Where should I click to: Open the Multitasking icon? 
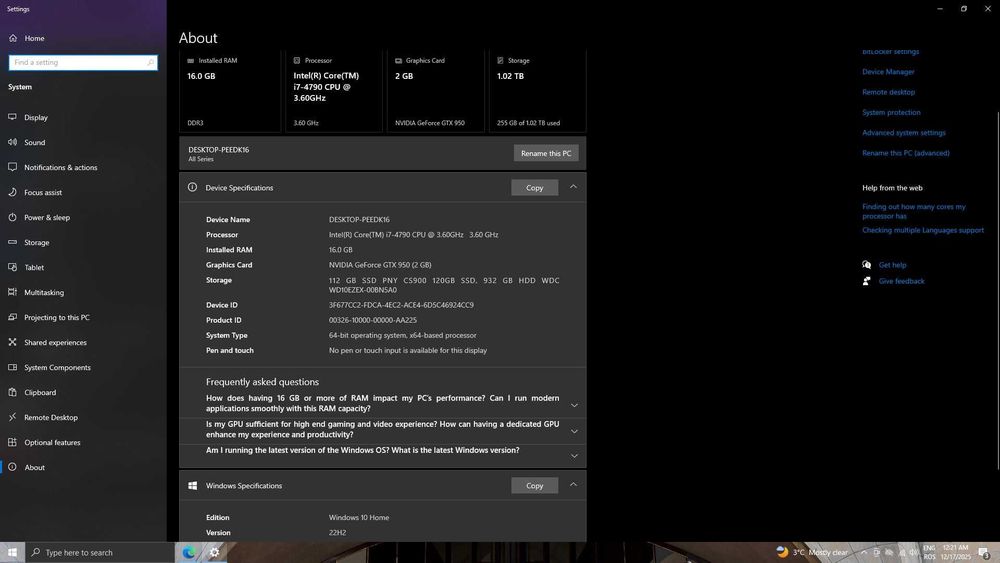coord(12,292)
